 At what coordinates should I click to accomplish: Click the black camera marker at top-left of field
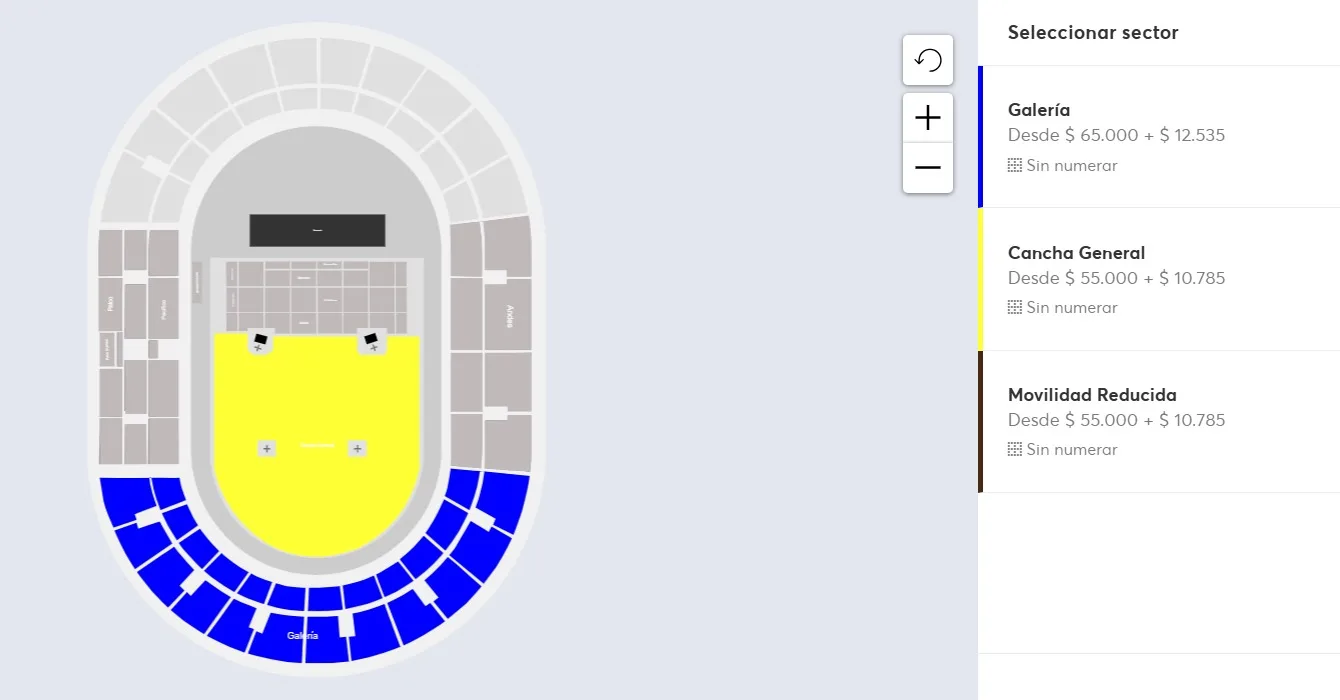(x=261, y=340)
